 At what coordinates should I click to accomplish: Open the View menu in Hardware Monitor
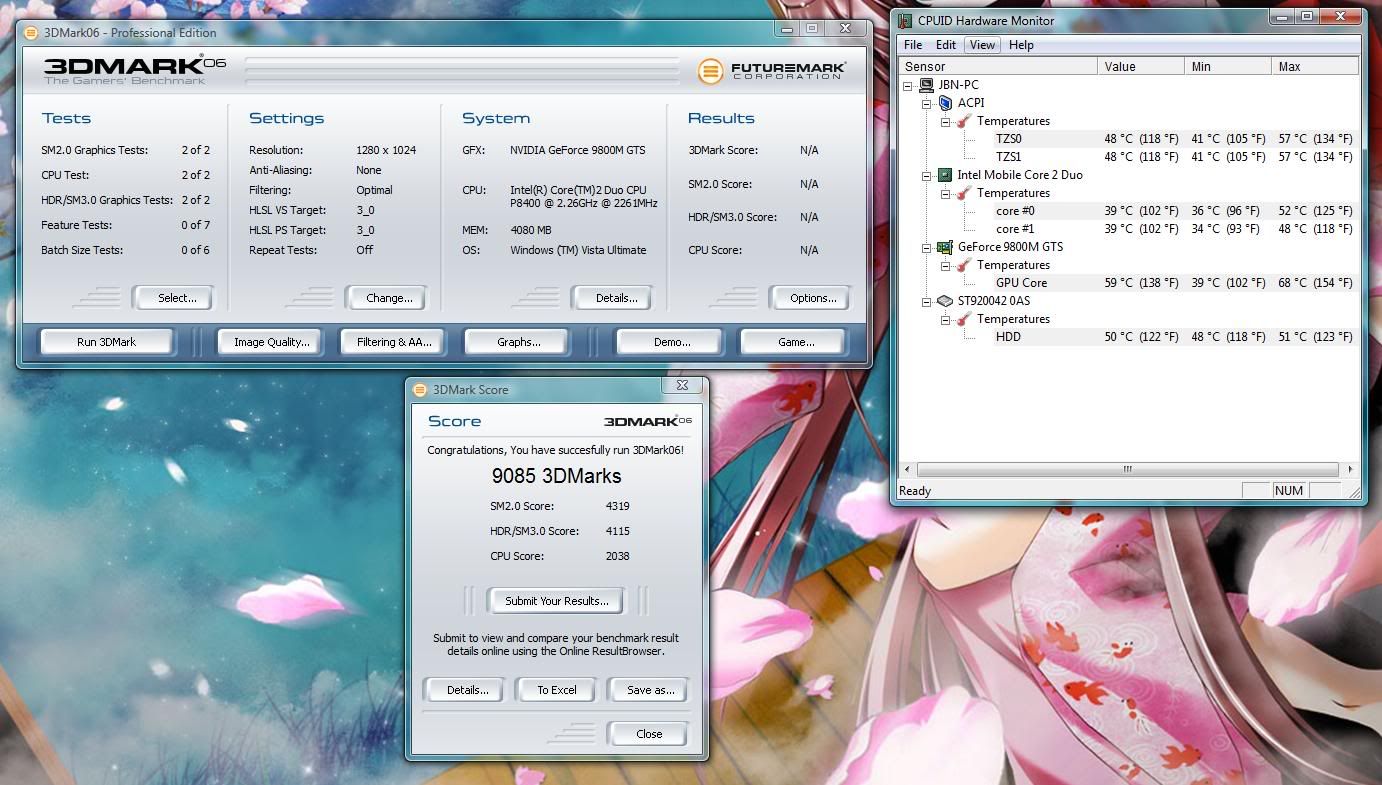(982, 45)
